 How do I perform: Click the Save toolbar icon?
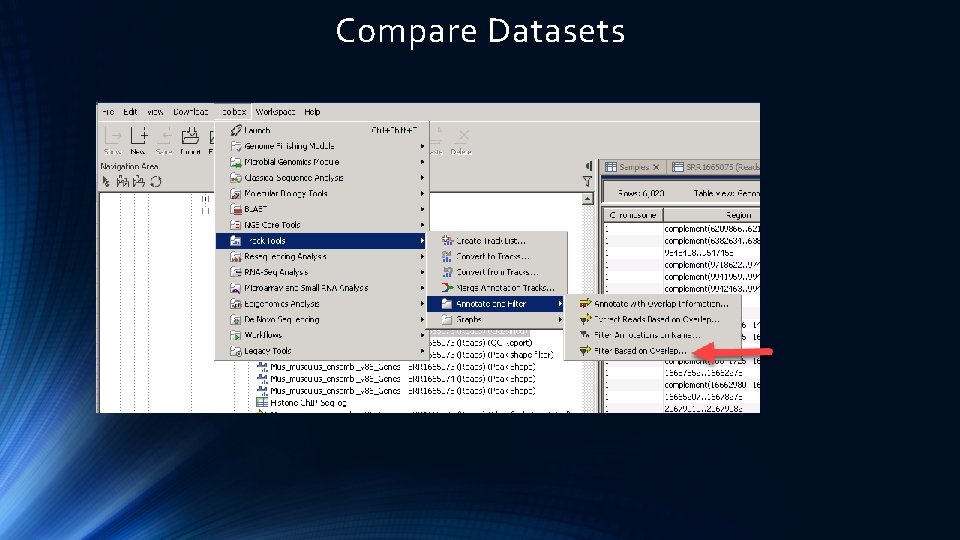(x=164, y=141)
